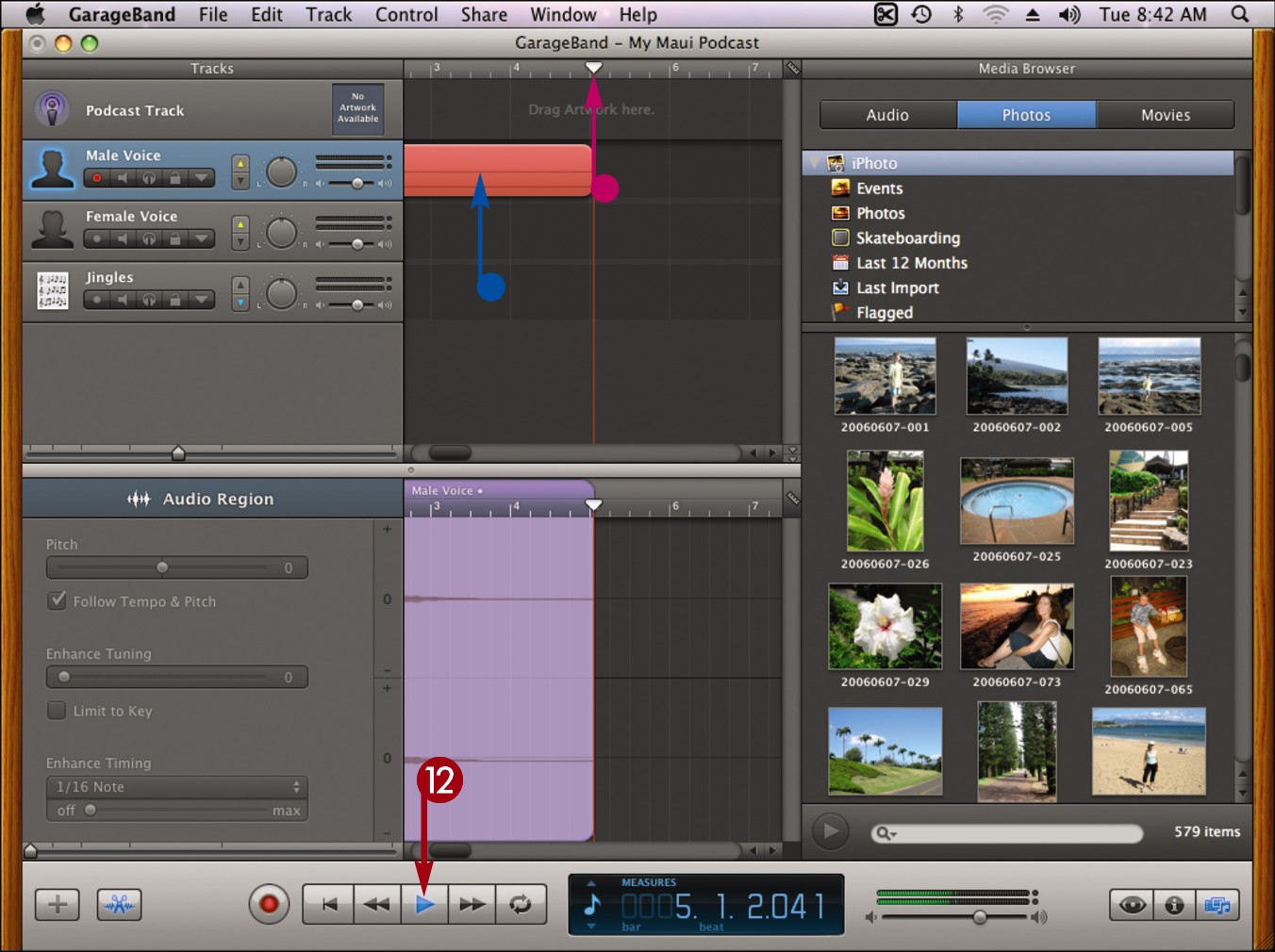This screenshot has height=952, width=1275.
Task: Play media preview in Media Browser
Action: click(831, 831)
